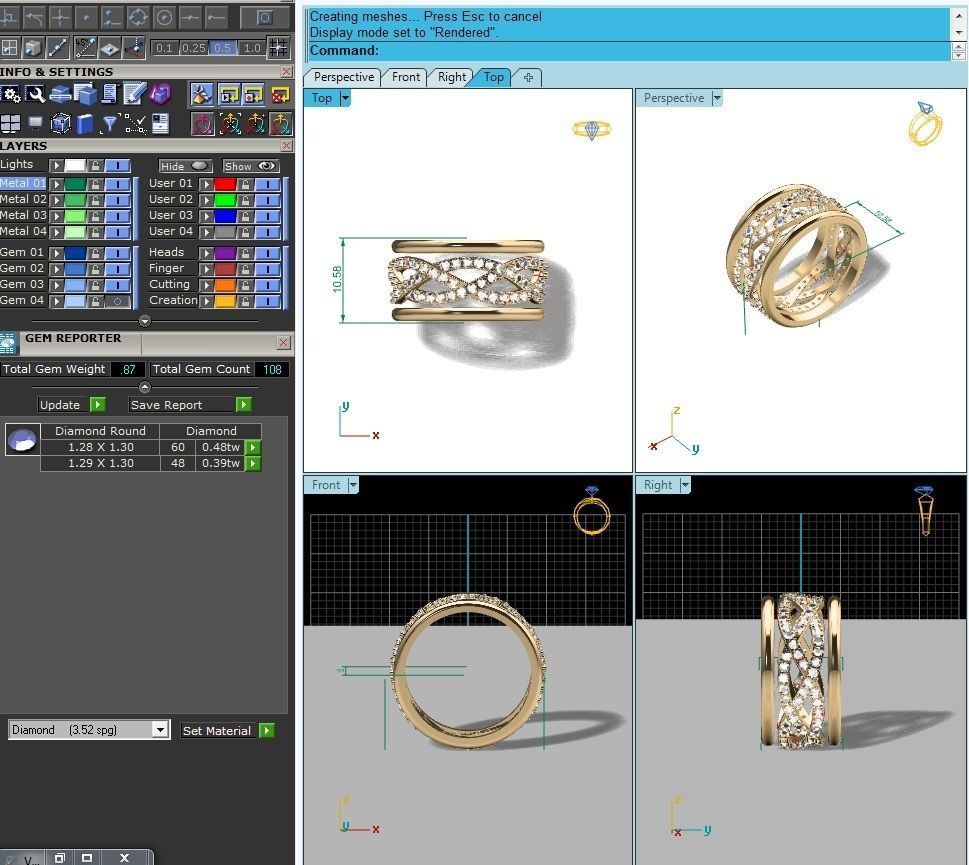This screenshot has width=969, height=865.
Task: Click the Hide layers button
Action: point(185,166)
